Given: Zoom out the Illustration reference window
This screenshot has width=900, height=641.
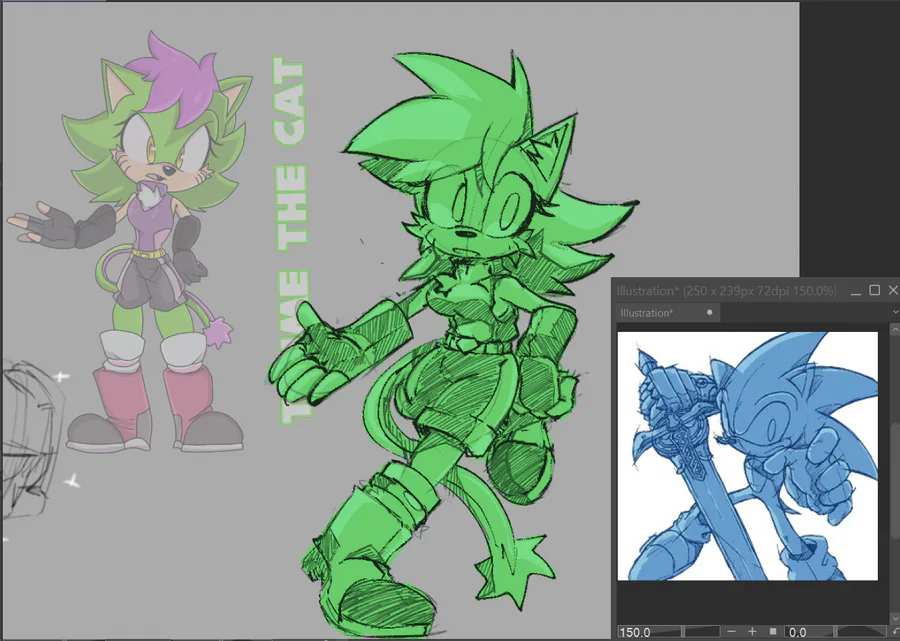Looking at the screenshot, I should tap(731, 632).
